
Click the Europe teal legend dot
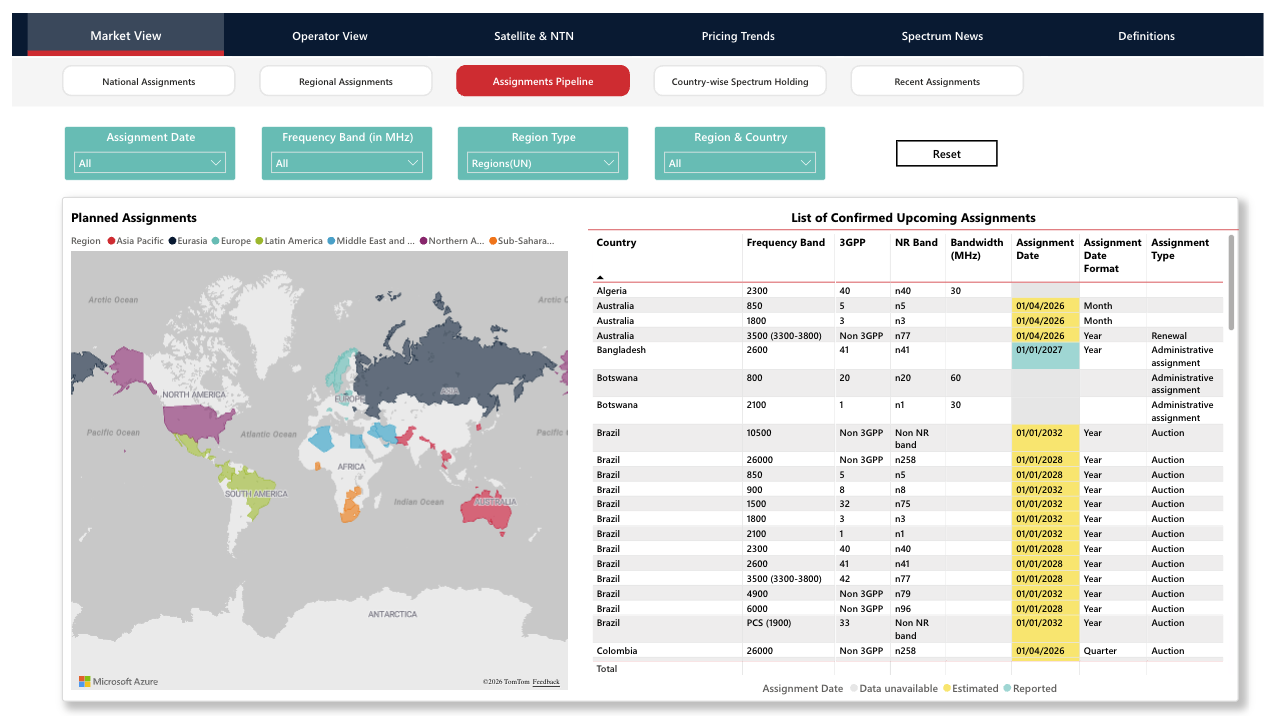215,241
